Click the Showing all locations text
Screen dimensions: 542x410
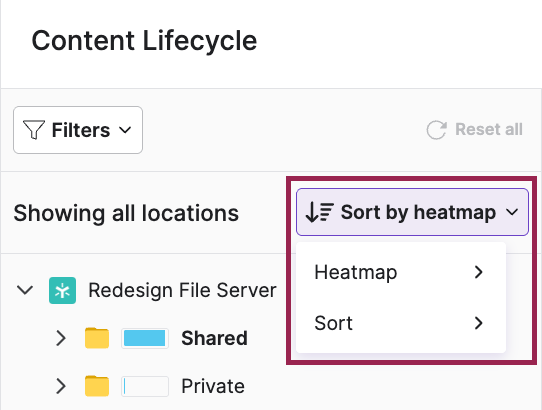(126, 213)
